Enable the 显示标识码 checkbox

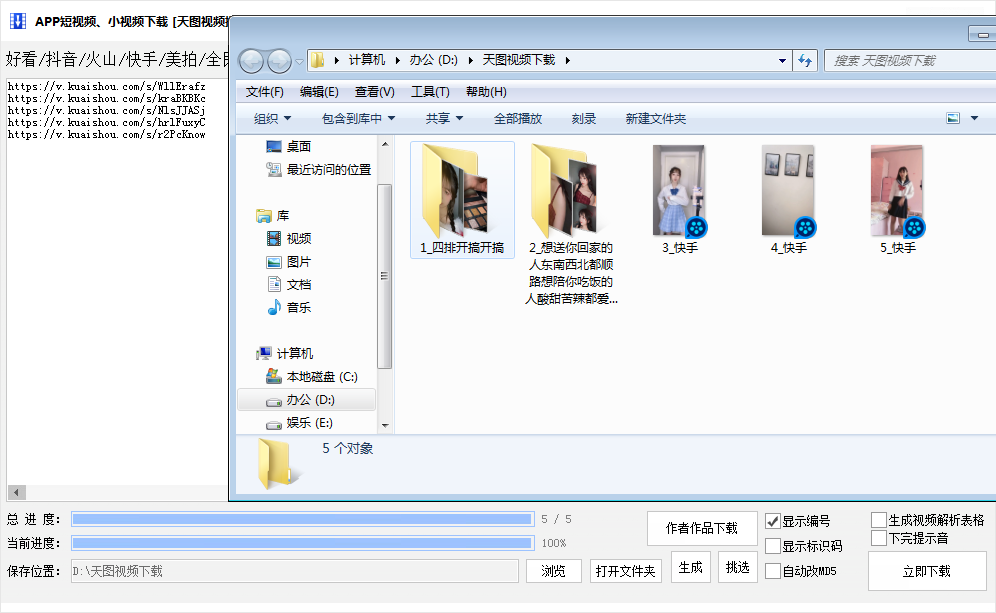772,546
